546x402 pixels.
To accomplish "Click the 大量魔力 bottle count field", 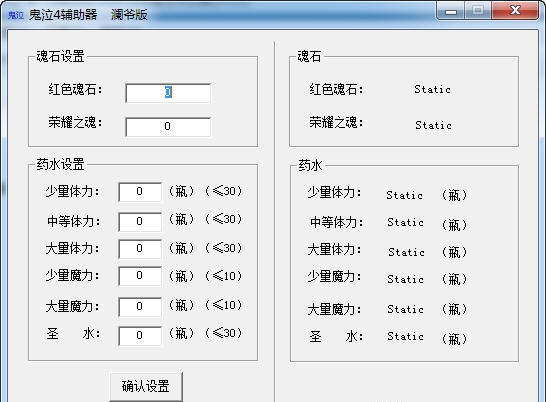I will click(140, 307).
